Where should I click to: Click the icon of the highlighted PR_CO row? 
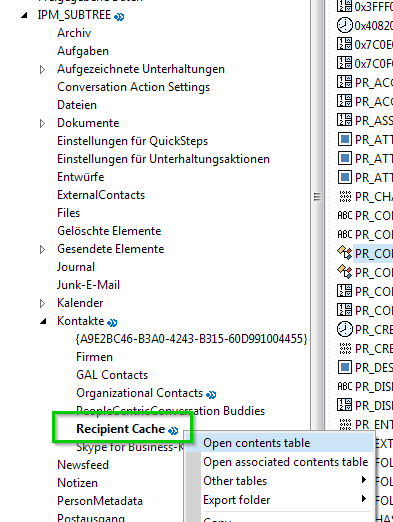pos(344,253)
